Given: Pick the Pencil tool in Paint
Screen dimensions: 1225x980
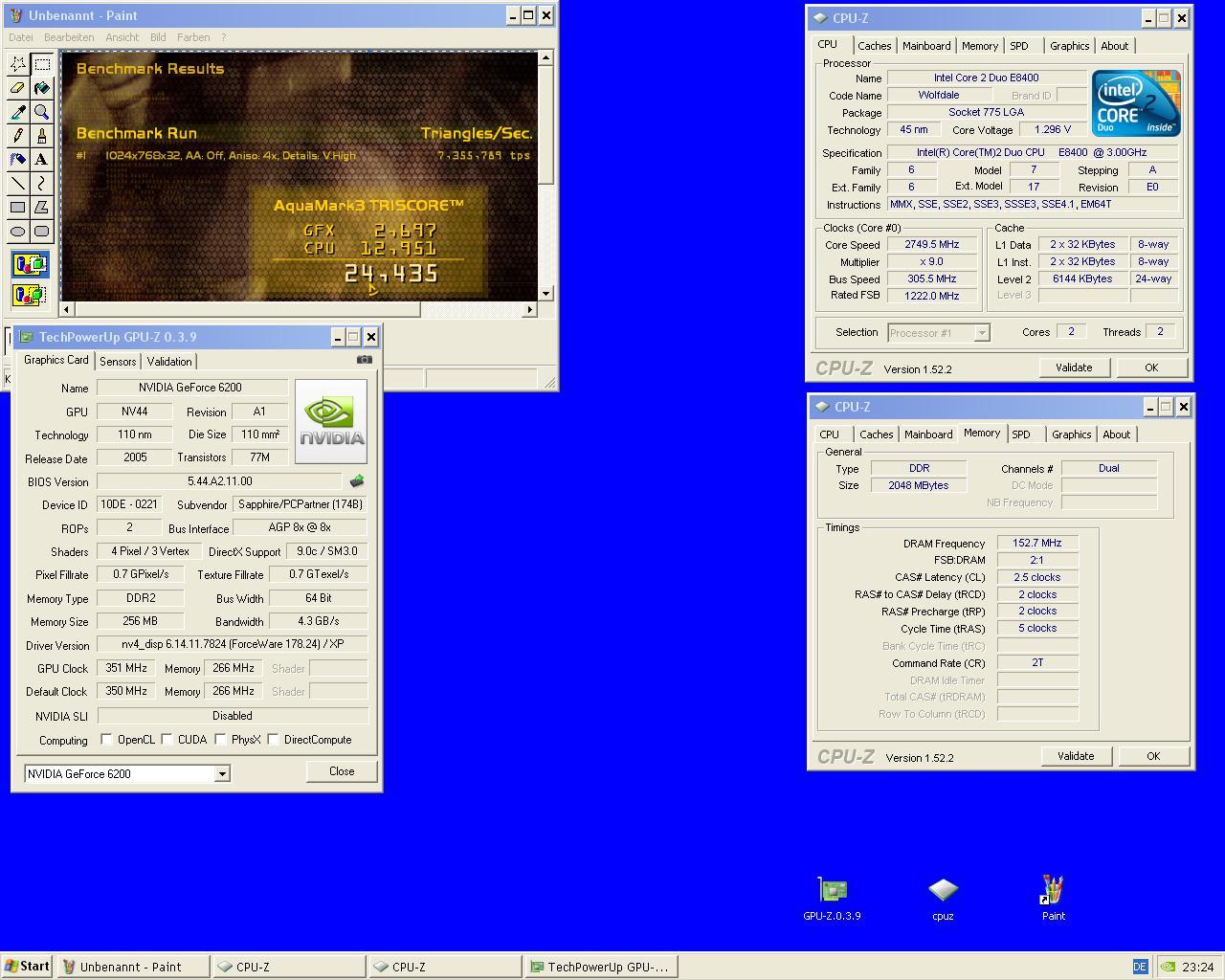Looking at the screenshot, I should (x=18, y=135).
